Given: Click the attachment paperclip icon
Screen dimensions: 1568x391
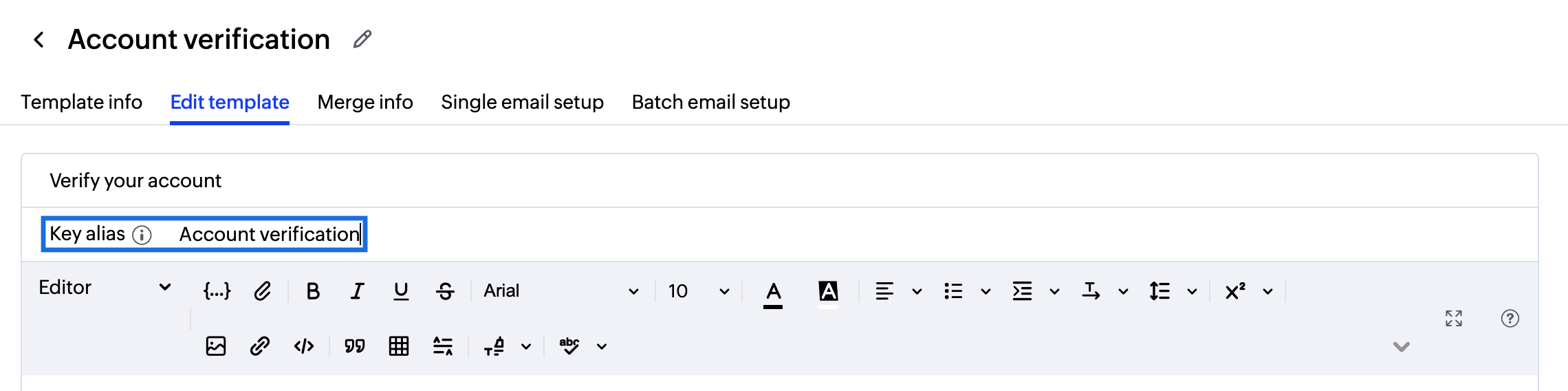Looking at the screenshot, I should (262, 291).
